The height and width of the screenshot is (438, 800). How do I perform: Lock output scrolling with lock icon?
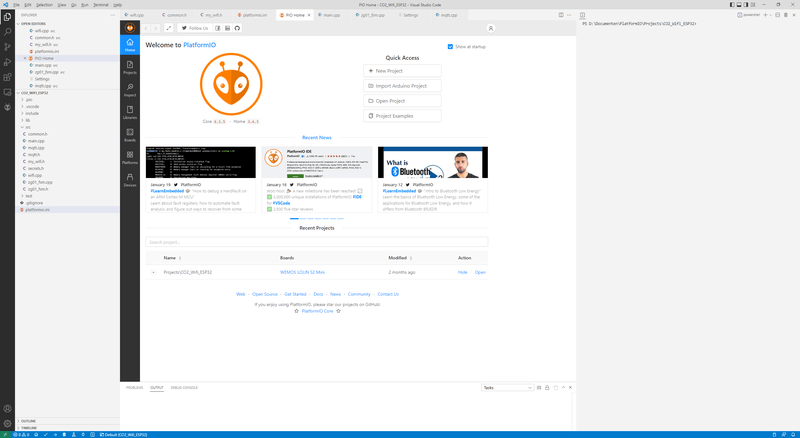tap(547, 387)
